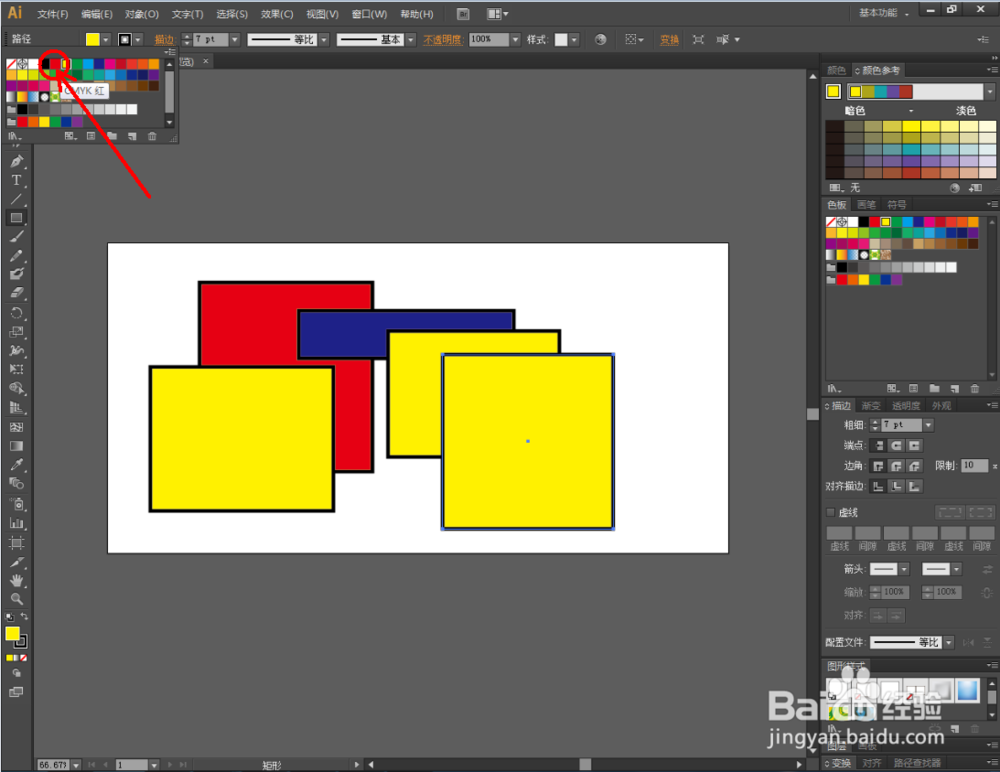
Task: Select the Type tool
Action: [x=17, y=181]
